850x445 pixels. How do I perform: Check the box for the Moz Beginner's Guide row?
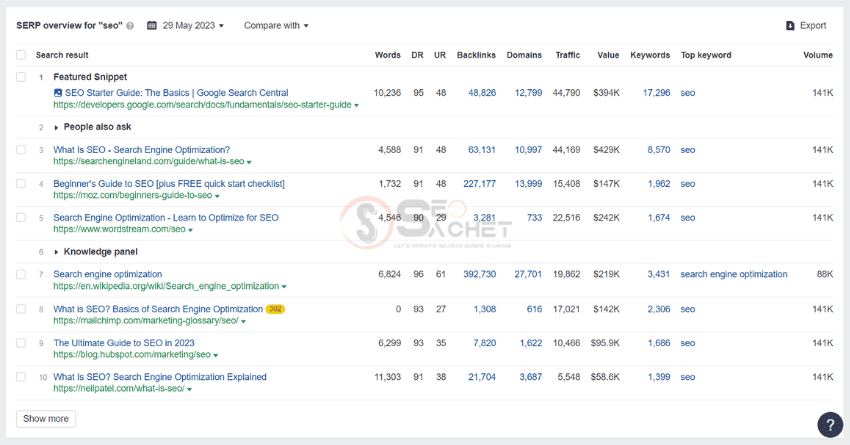21,184
